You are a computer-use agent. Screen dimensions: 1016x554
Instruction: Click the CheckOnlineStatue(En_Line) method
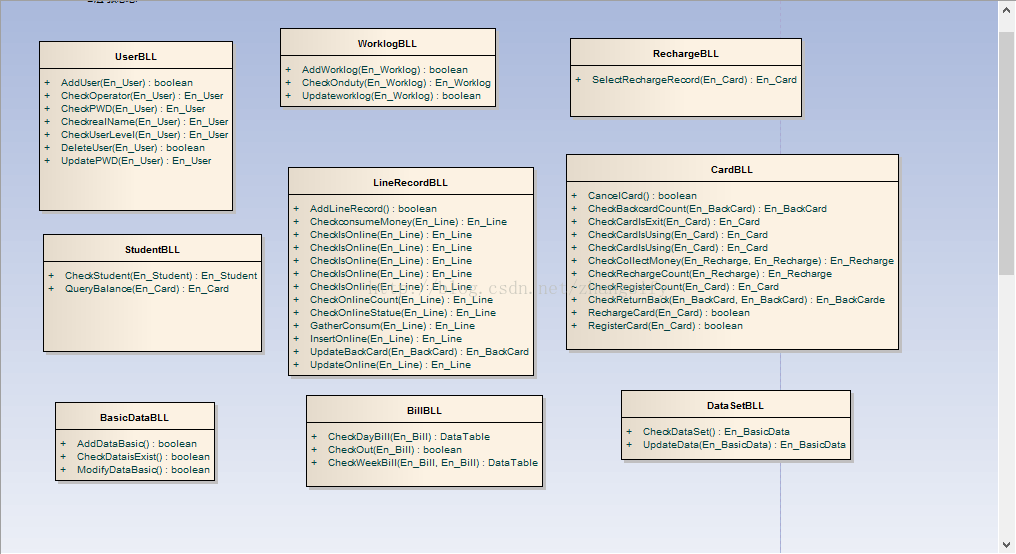click(x=402, y=312)
